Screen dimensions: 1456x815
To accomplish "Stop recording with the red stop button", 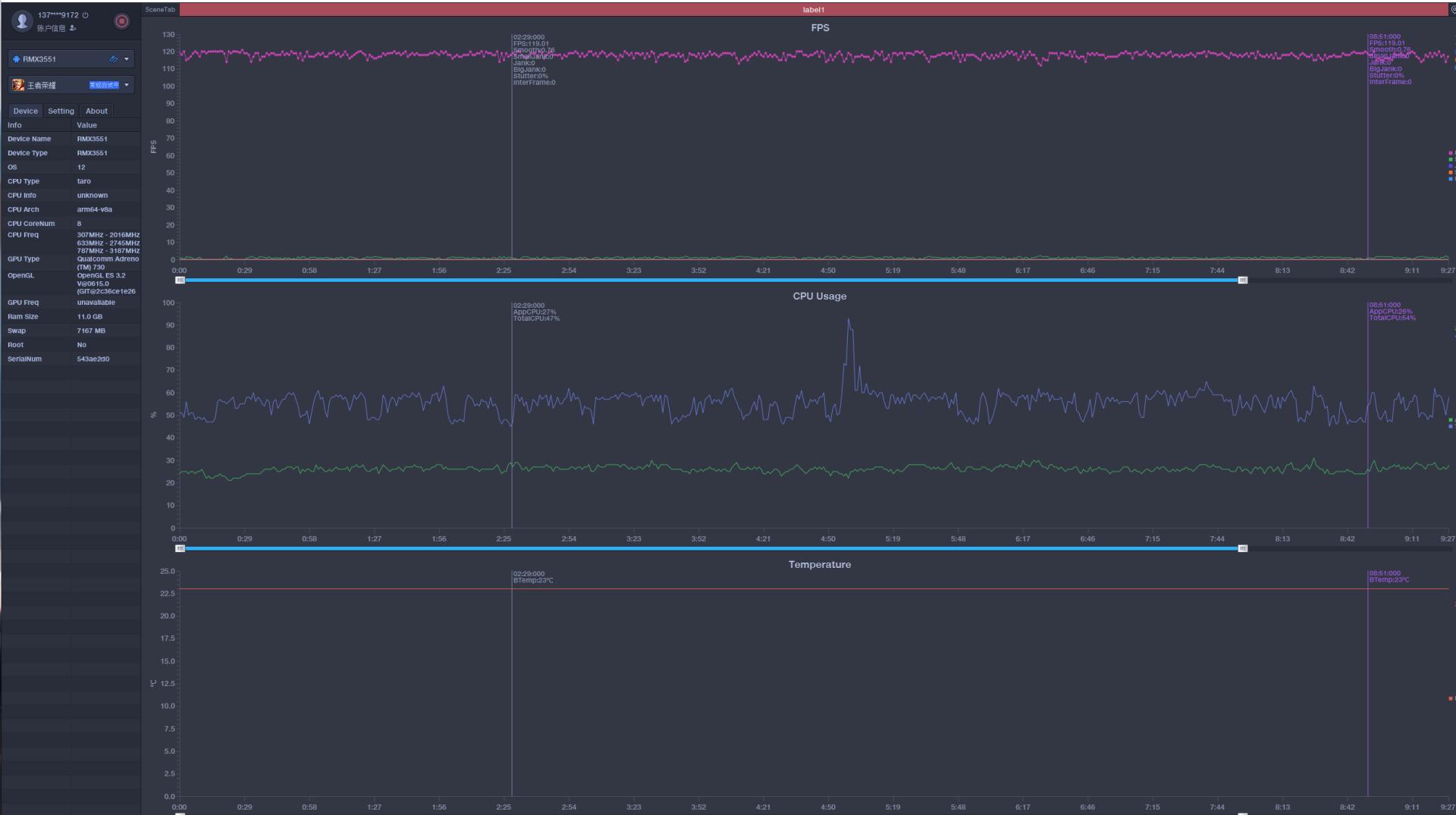I will pyautogui.click(x=121, y=21).
